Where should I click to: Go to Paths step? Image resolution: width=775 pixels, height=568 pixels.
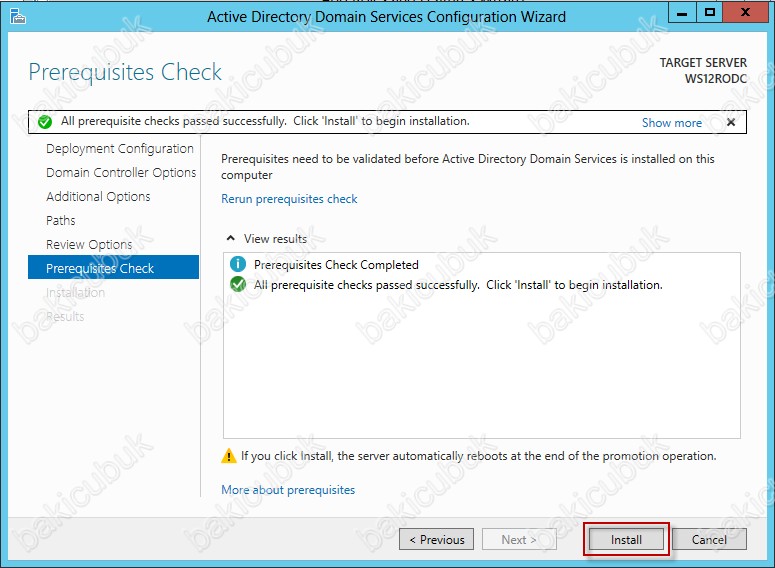[61, 220]
